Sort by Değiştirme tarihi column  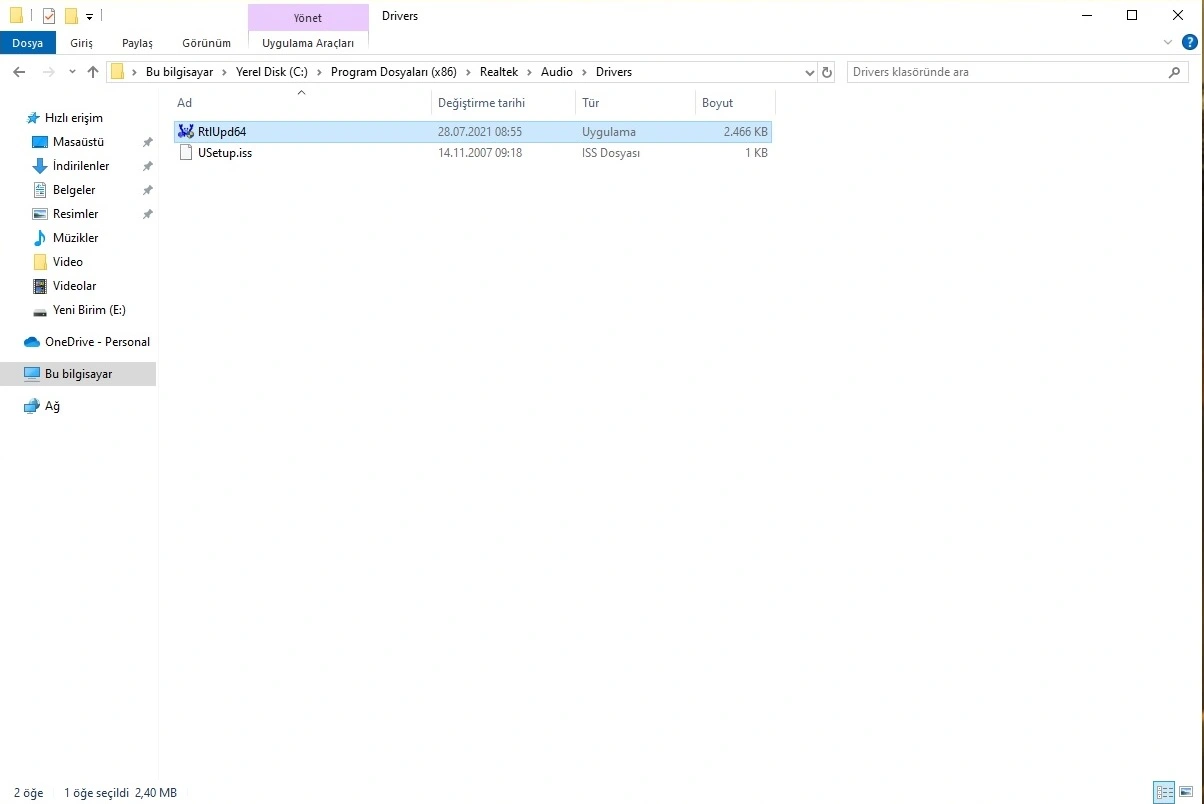504,103
